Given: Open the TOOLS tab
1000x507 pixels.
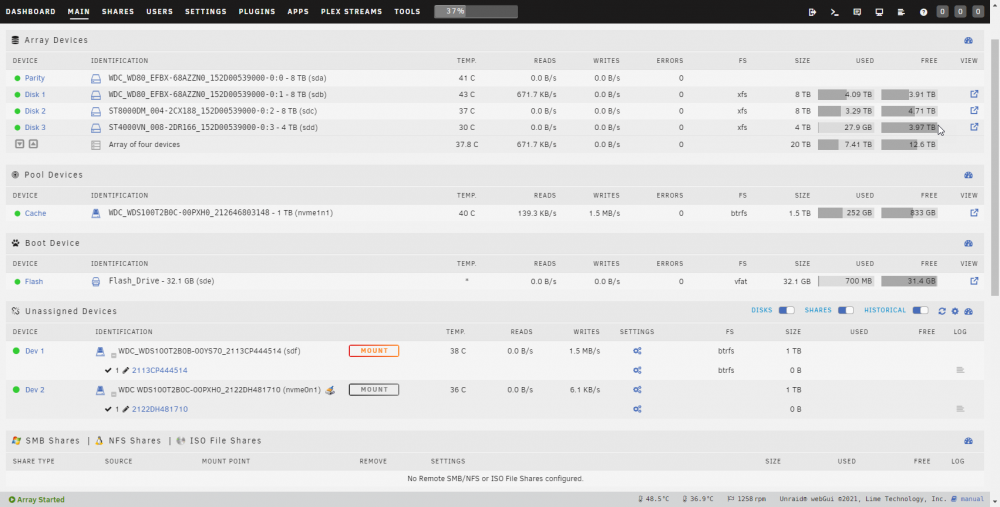Looking at the screenshot, I should 408,11.
